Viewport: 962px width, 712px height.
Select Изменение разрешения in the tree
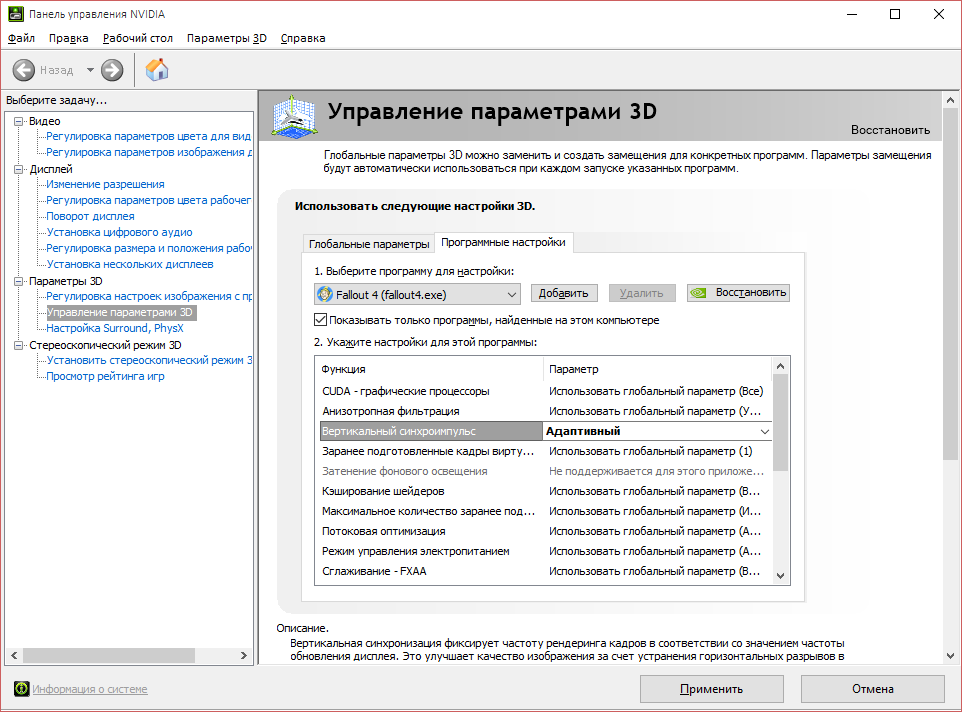tap(105, 184)
